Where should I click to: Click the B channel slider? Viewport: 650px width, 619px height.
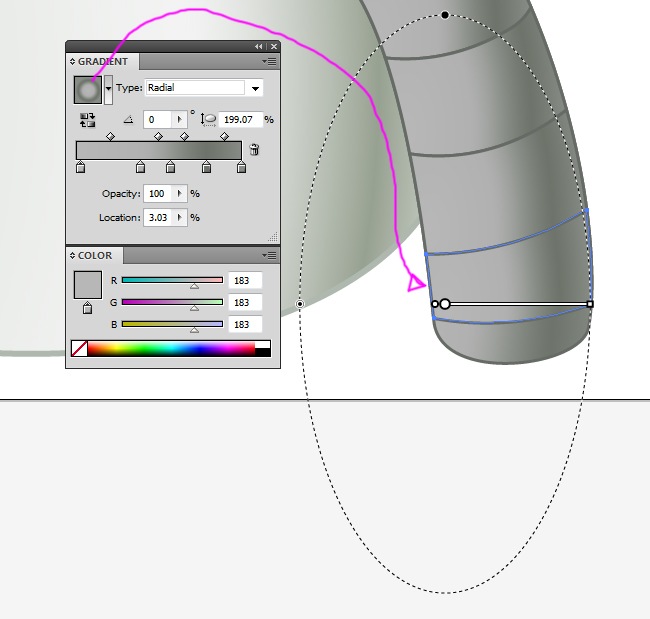click(x=172, y=324)
